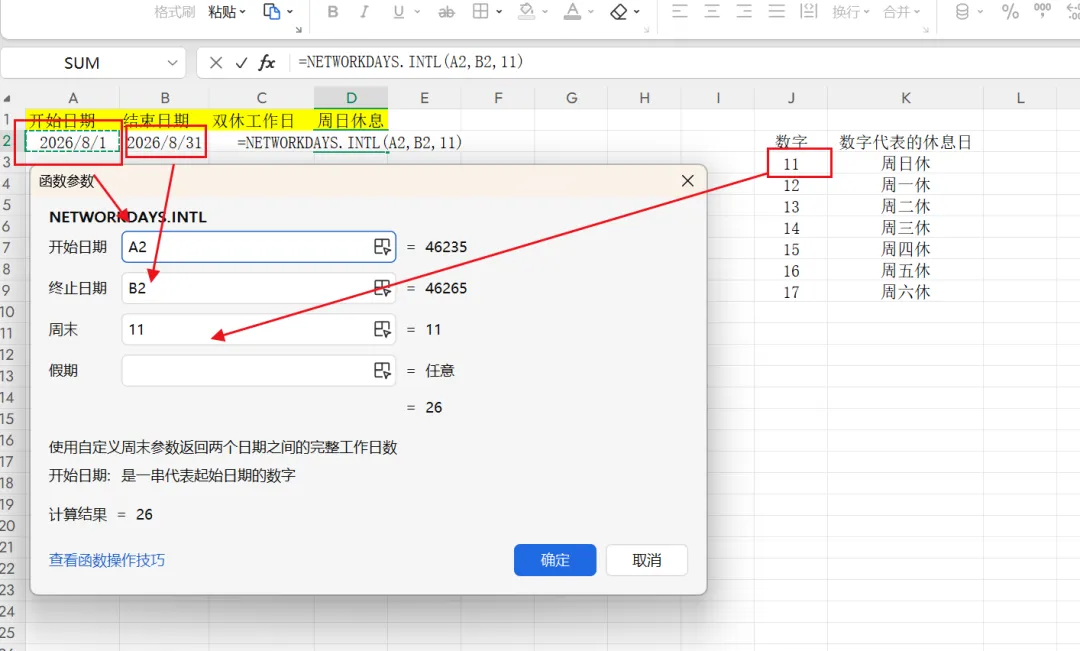1080x651 pixels.
Task: Click the formula bar text
Action: coord(411,62)
